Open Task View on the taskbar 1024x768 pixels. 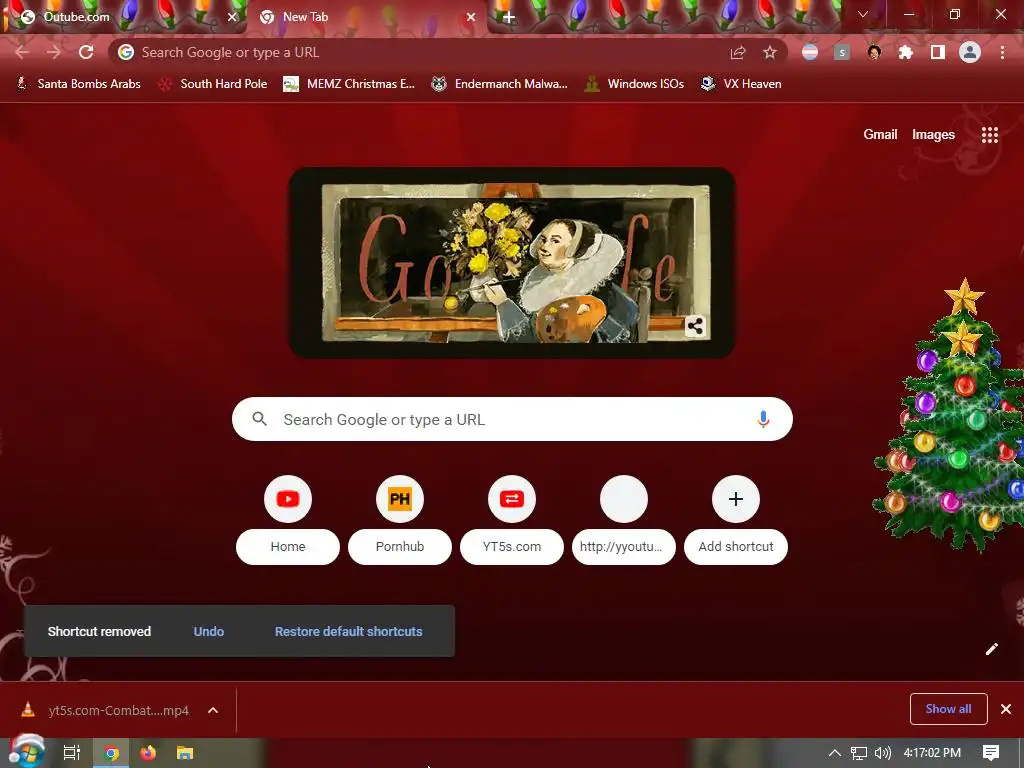tap(72, 753)
